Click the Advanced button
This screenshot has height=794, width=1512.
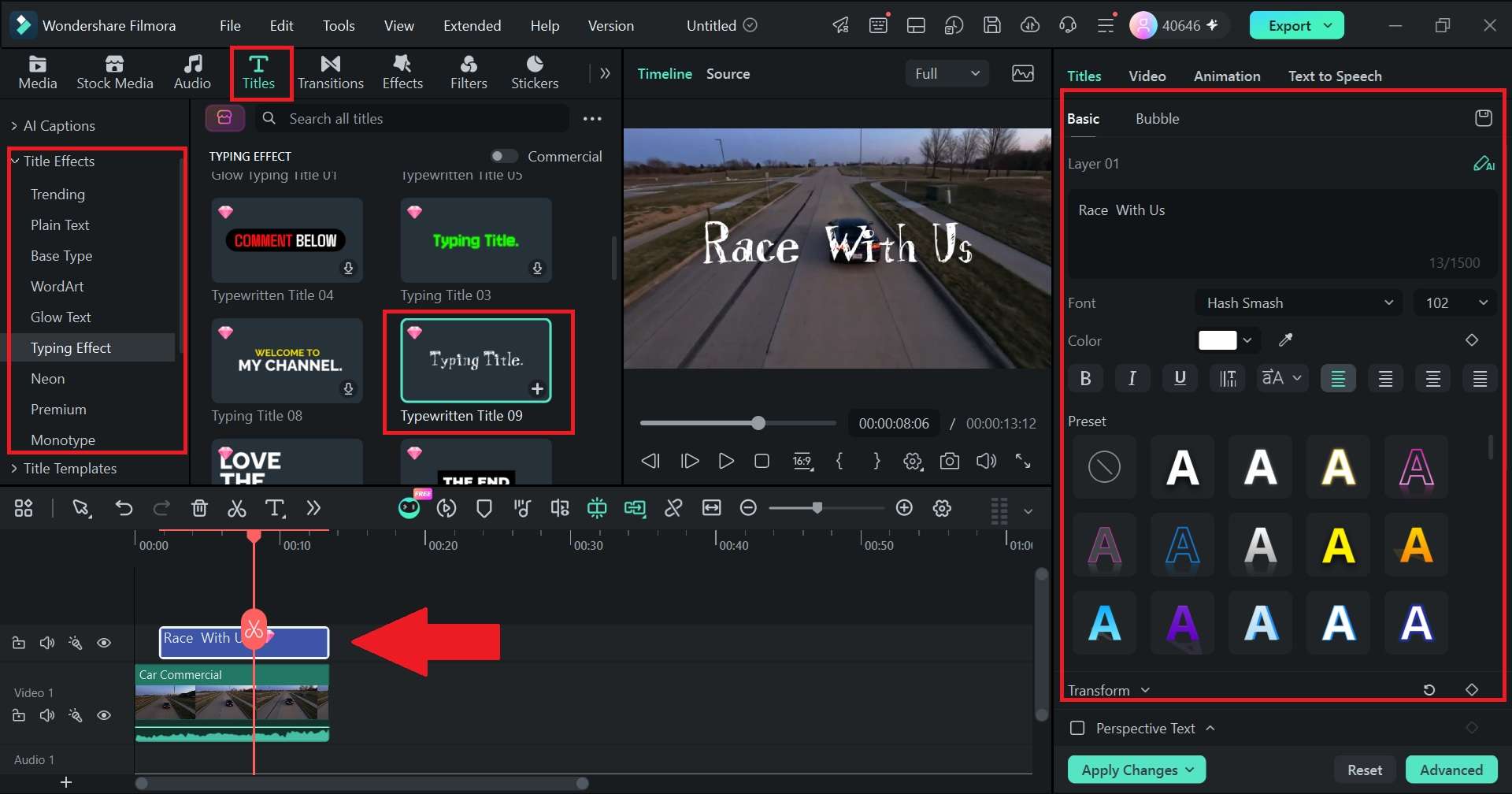click(1451, 770)
